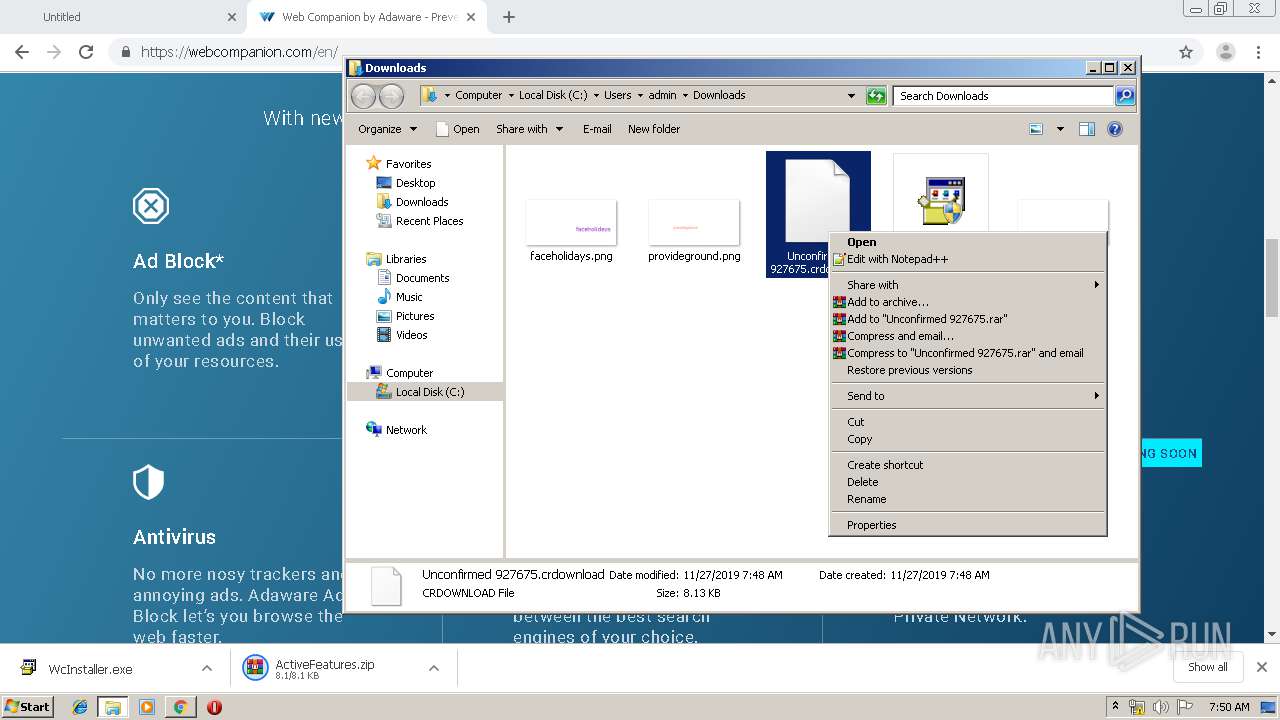Choose Delete in the context menu
1280x720 pixels.
[968, 482]
